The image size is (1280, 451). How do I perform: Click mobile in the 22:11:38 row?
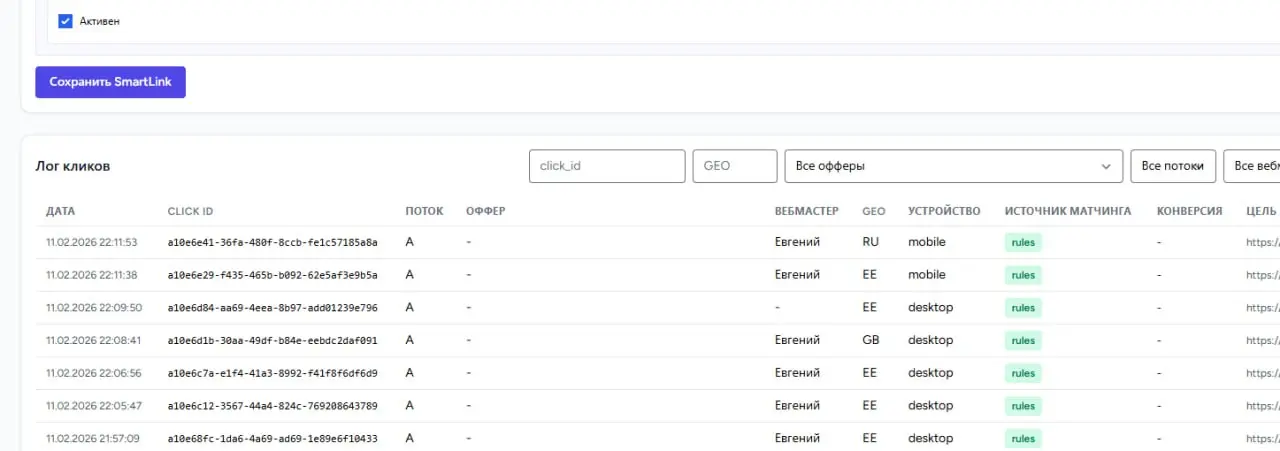pyautogui.click(x=926, y=275)
